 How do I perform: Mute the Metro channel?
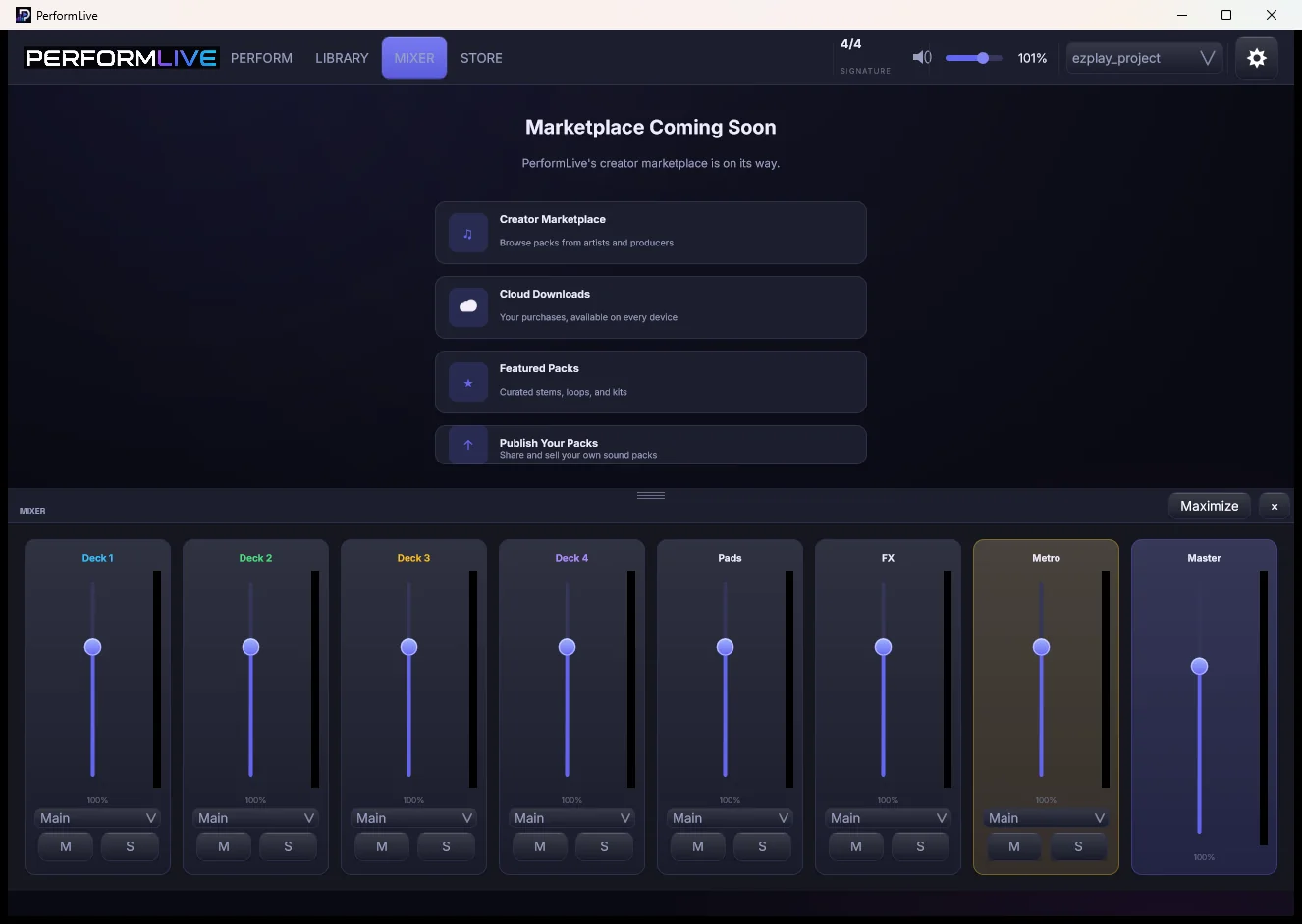pyautogui.click(x=1014, y=846)
